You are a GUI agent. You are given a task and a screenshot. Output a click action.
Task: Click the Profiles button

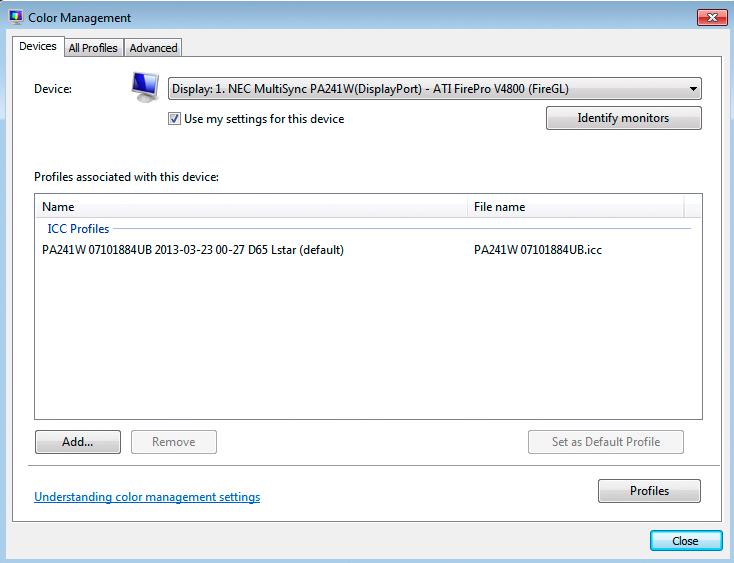click(x=649, y=491)
